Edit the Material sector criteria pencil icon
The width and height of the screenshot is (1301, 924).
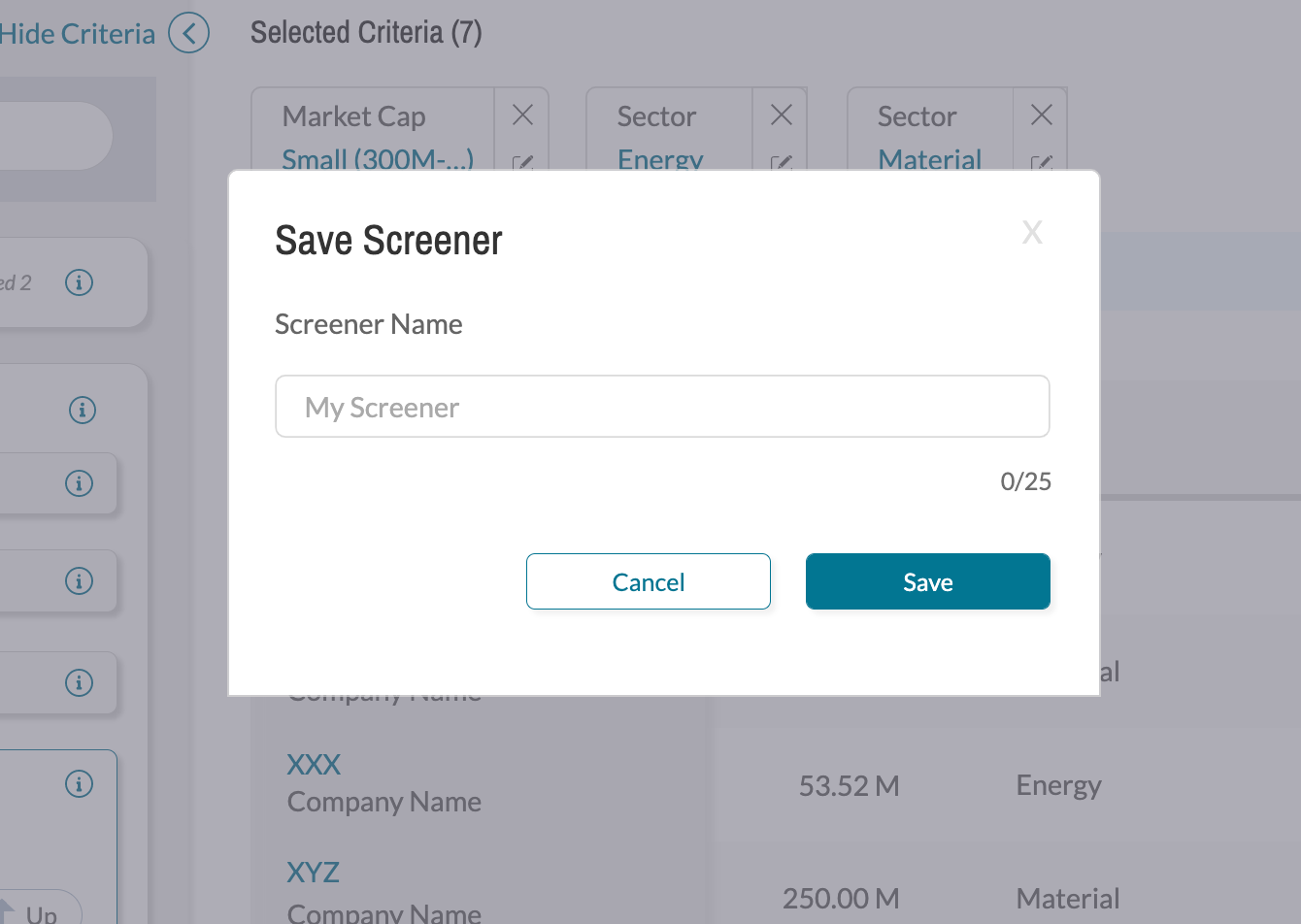tap(1042, 162)
